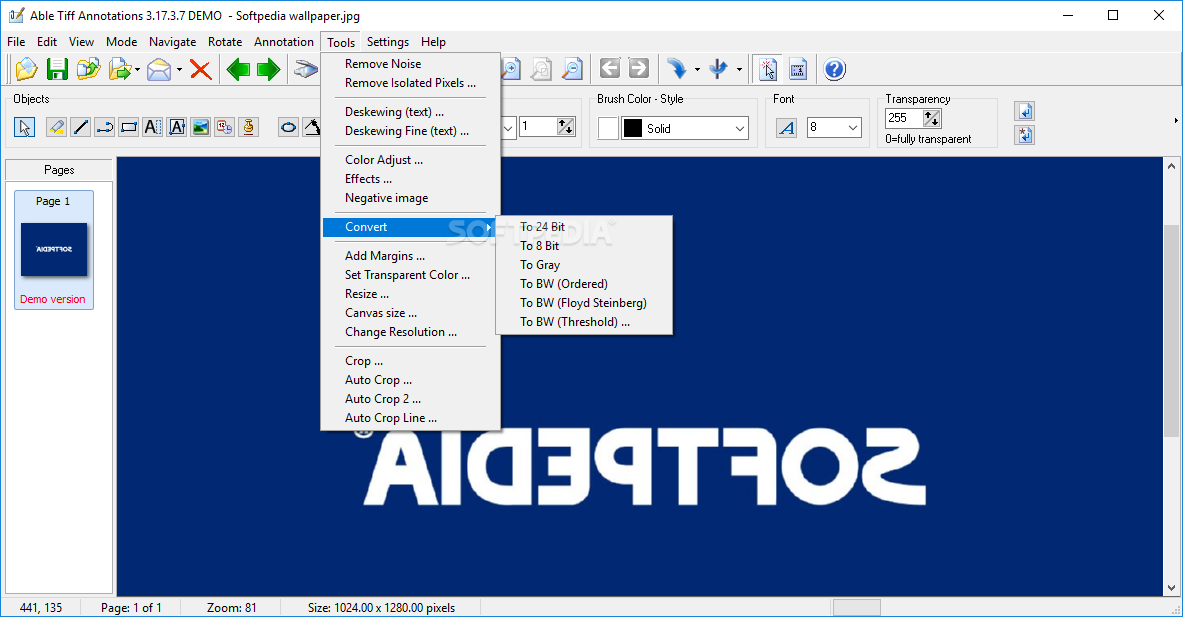1183x617 pixels.
Task: Click the red X delete icon
Action: pyautogui.click(x=201, y=69)
